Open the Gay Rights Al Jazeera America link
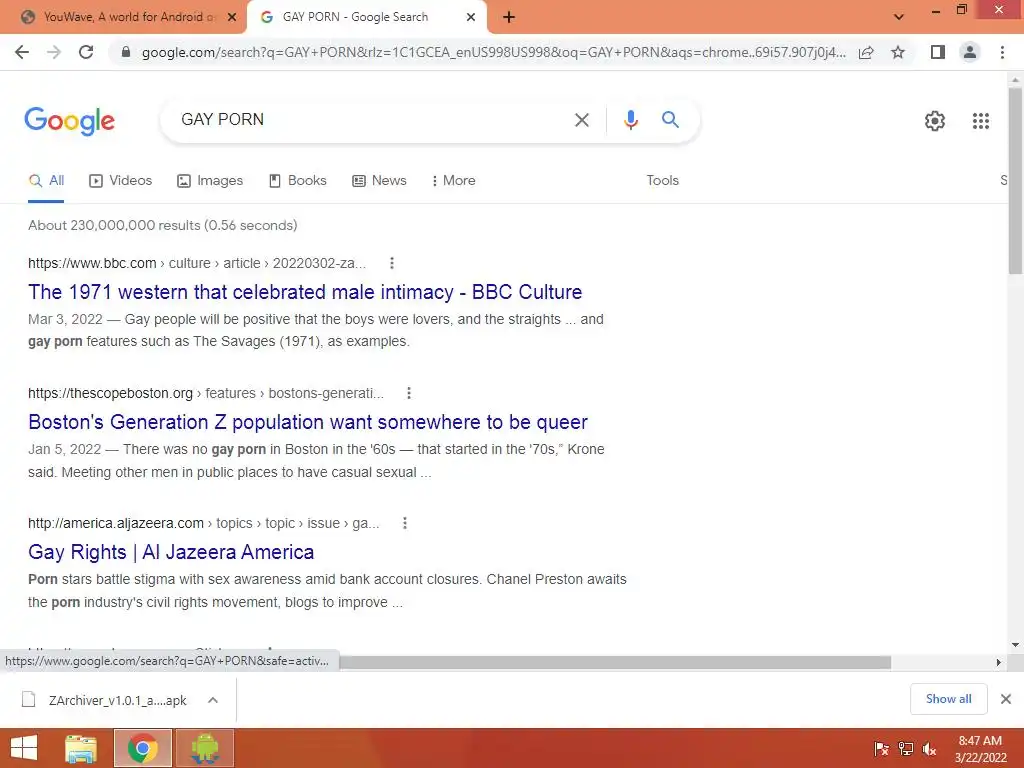The image size is (1024, 768). pyautogui.click(x=171, y=552)
